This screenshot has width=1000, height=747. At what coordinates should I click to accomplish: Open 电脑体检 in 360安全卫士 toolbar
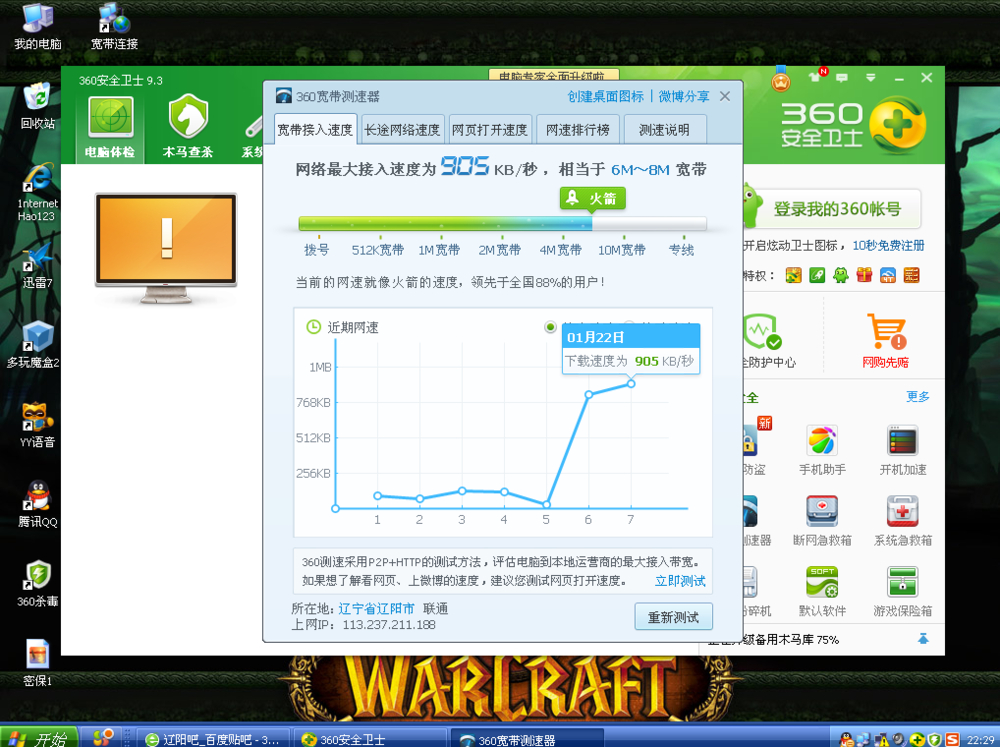pyautogui.click(x=110, y=128)
